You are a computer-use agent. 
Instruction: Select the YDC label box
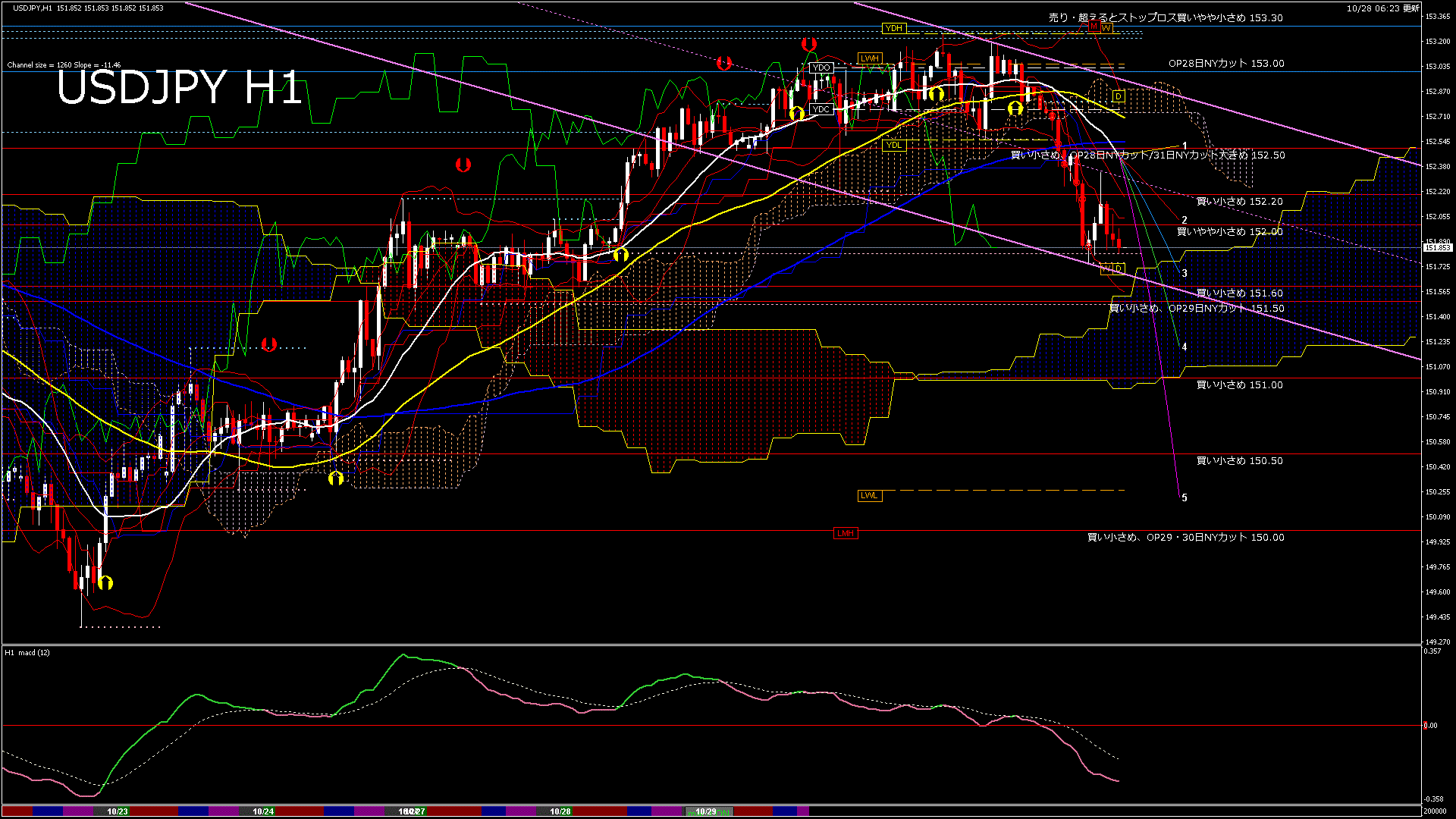click(x=821, y=109)
